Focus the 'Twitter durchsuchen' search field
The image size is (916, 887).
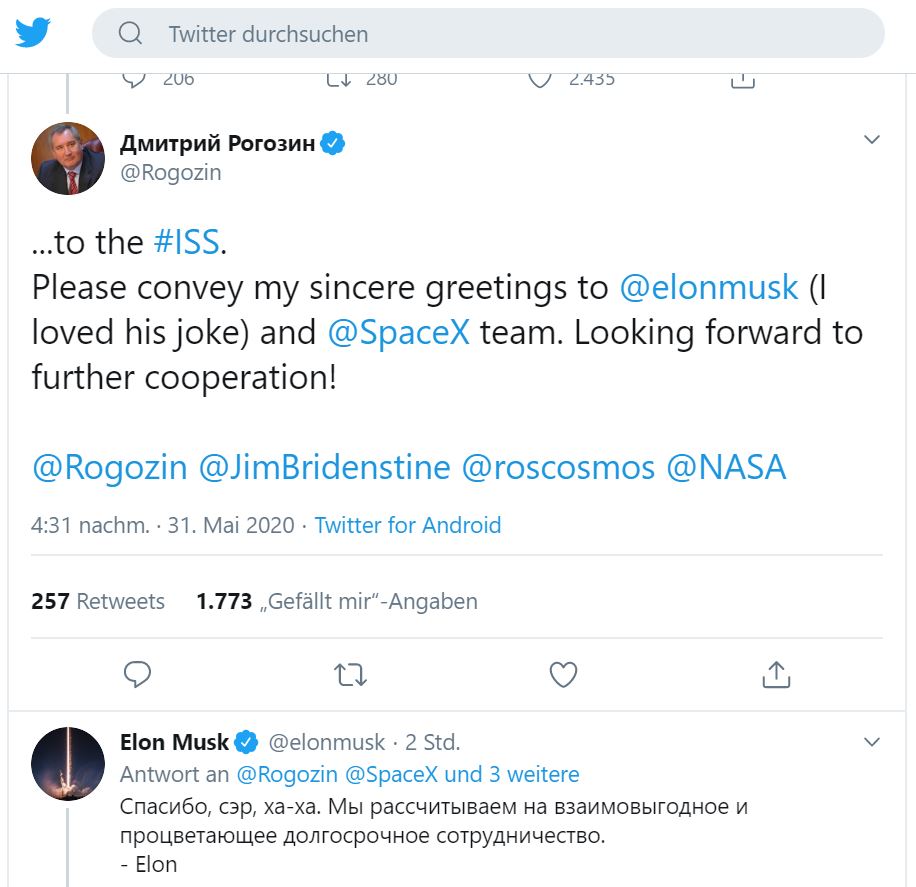[500, 34]
